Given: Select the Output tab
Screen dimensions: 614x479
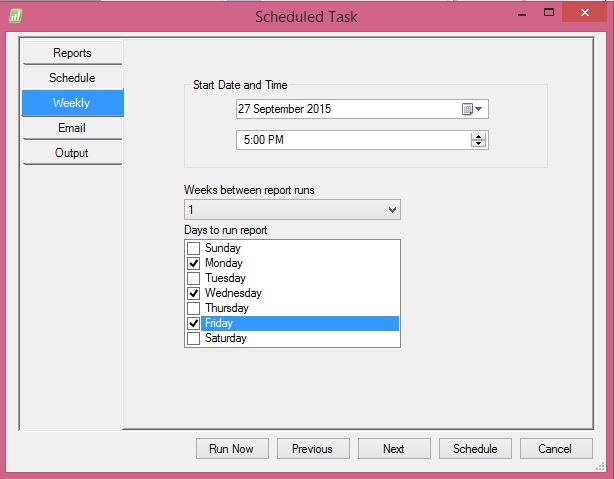Looking at the screenshot, I should (x=72, y=153).
